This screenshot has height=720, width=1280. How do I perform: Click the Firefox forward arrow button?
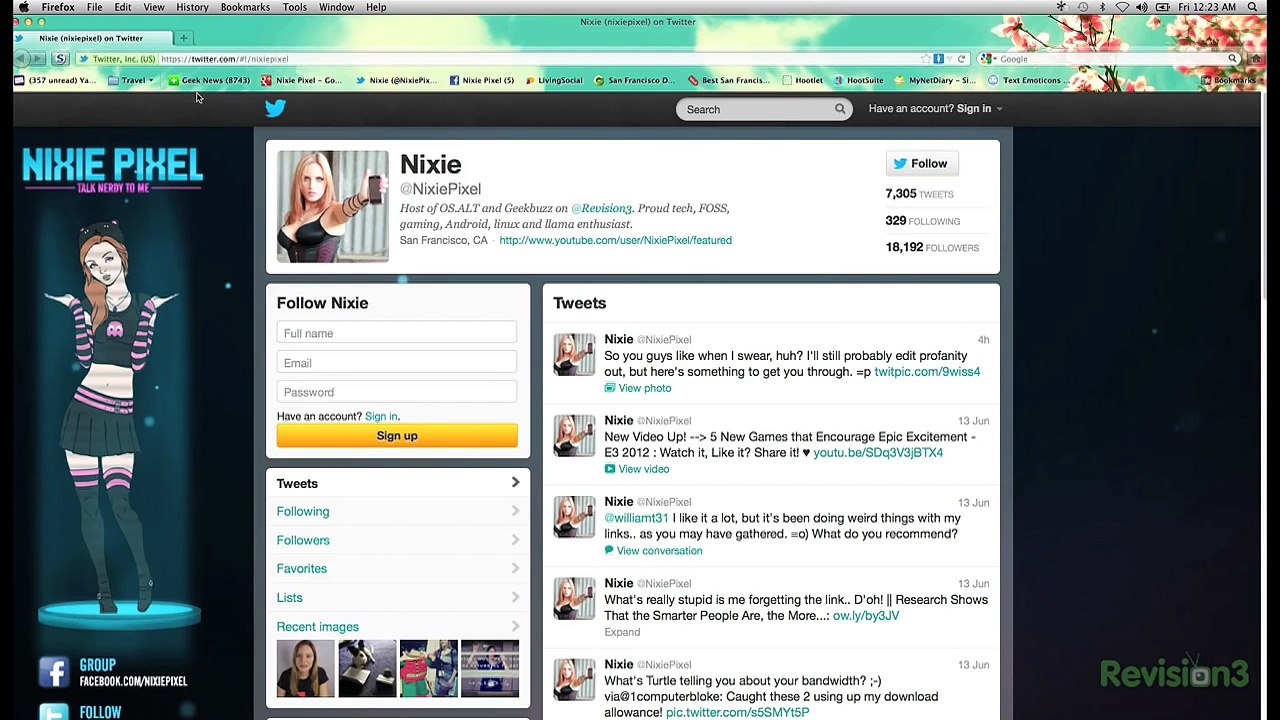pyautogui.click(x=39, y=59)
